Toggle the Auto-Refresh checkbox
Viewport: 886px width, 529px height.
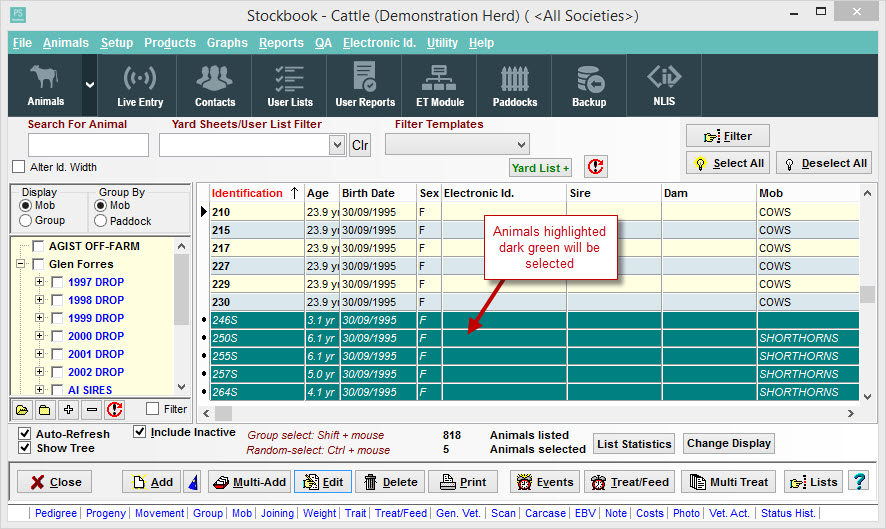[24, 434]
